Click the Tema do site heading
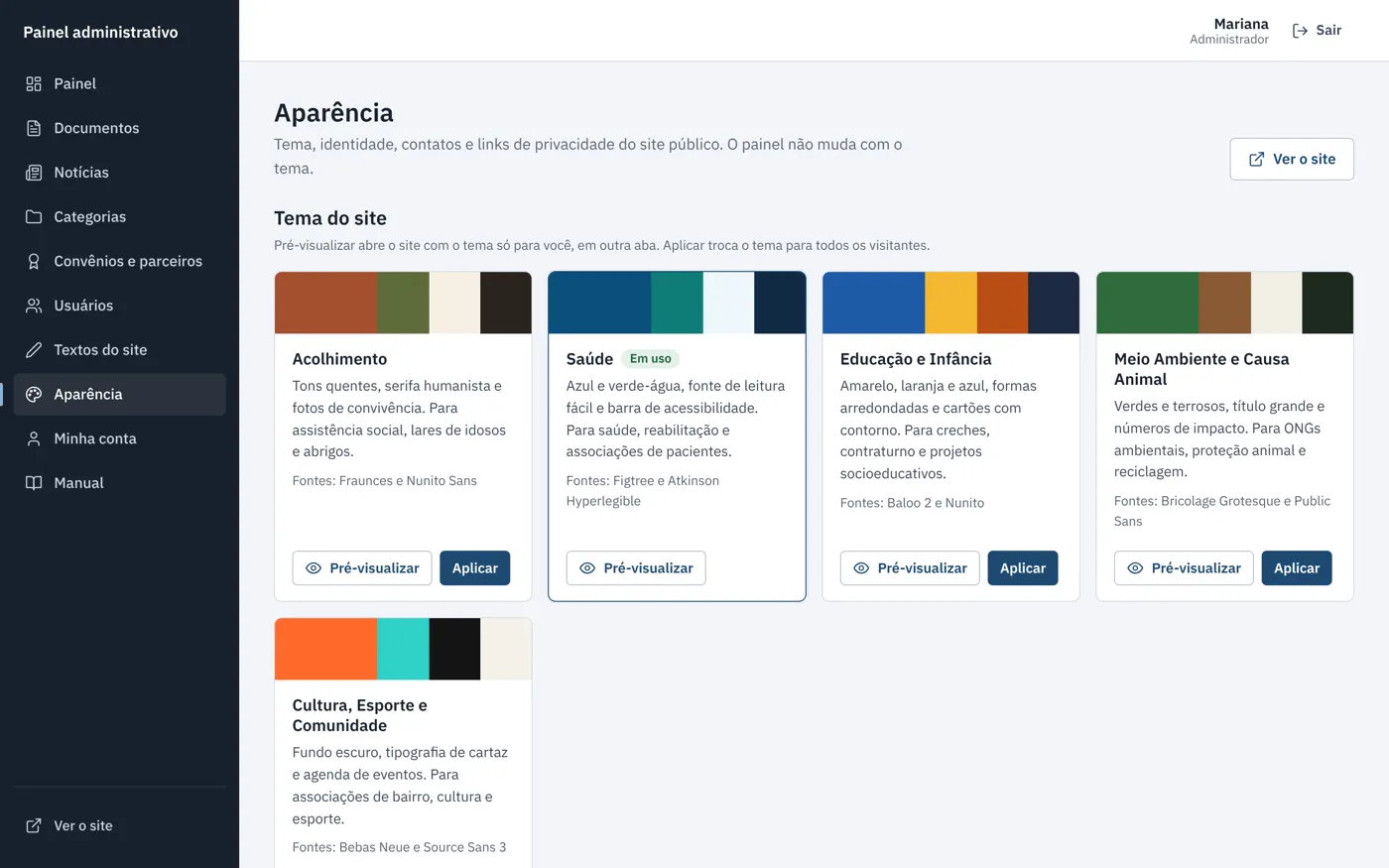 (x=330, y=218)
